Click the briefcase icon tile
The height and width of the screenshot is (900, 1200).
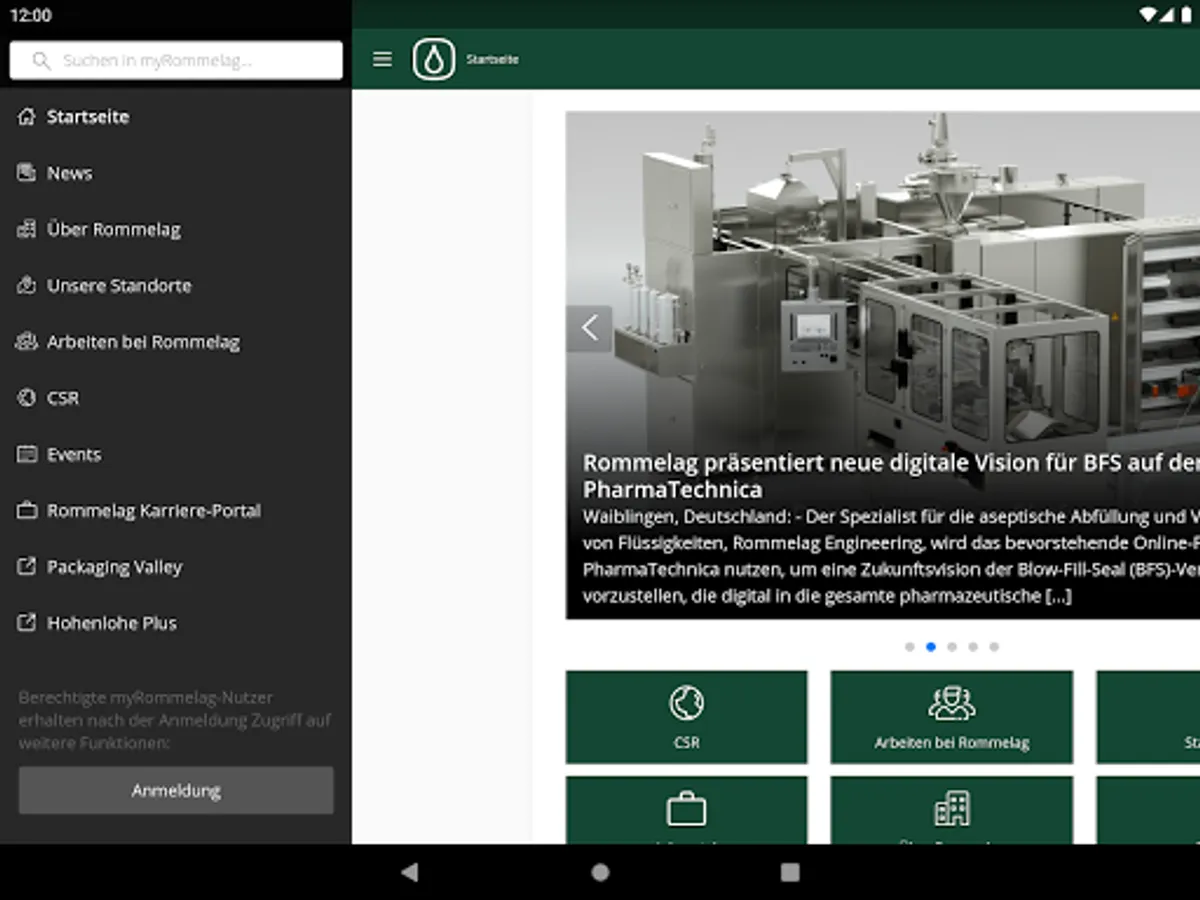coord(686,810)
